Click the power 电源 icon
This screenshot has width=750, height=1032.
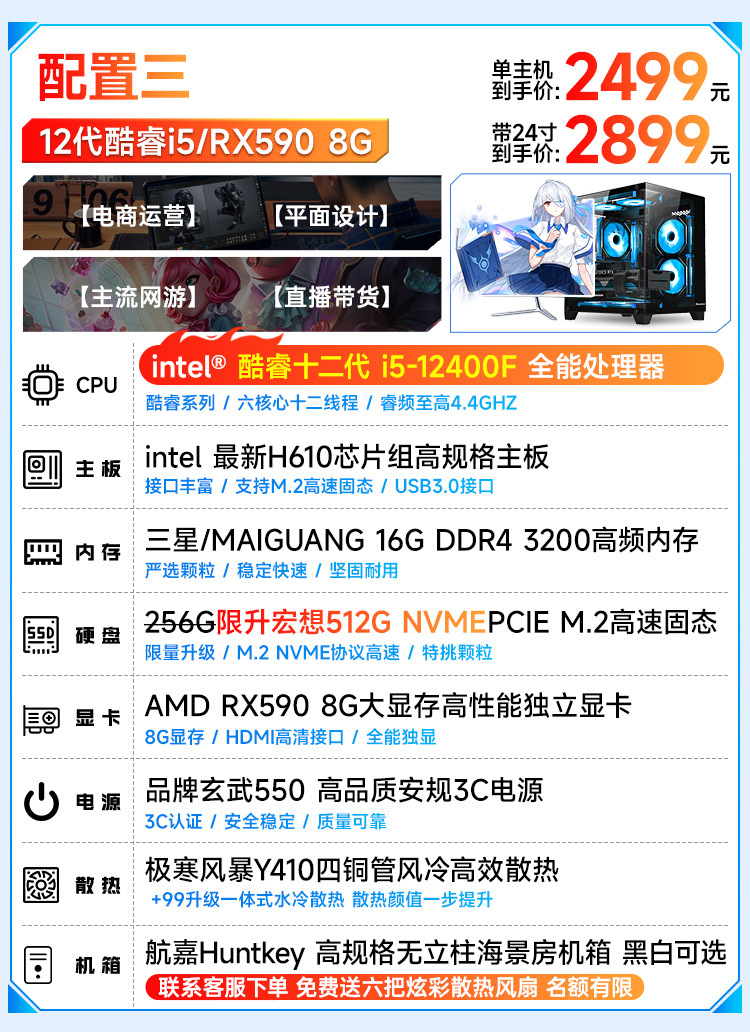[41, 802]
